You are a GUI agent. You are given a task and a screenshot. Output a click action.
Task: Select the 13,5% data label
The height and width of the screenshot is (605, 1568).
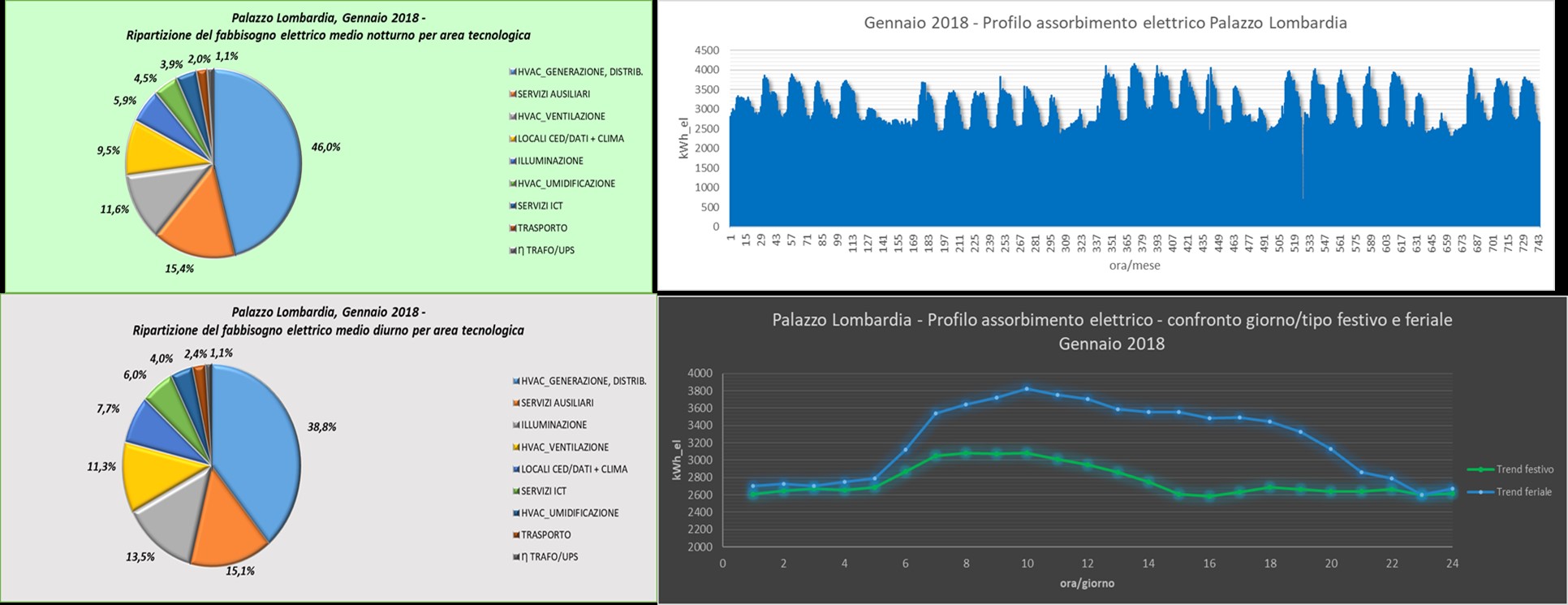(140, 557)
